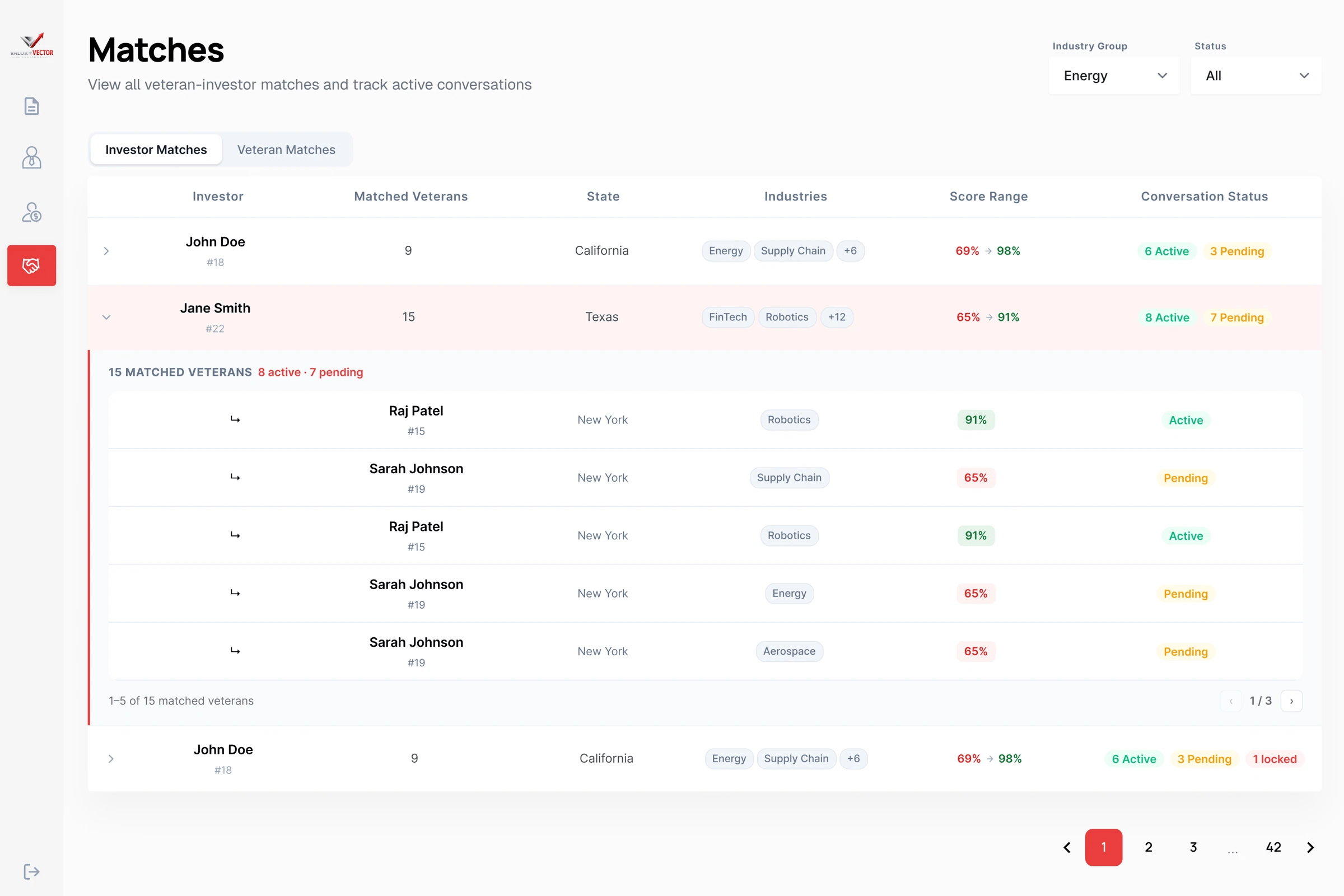Click the +6 industries badge in the first John Doe row
Image resolution: width=1344 pixels, height=896 pixels.
tap(850, 251)
